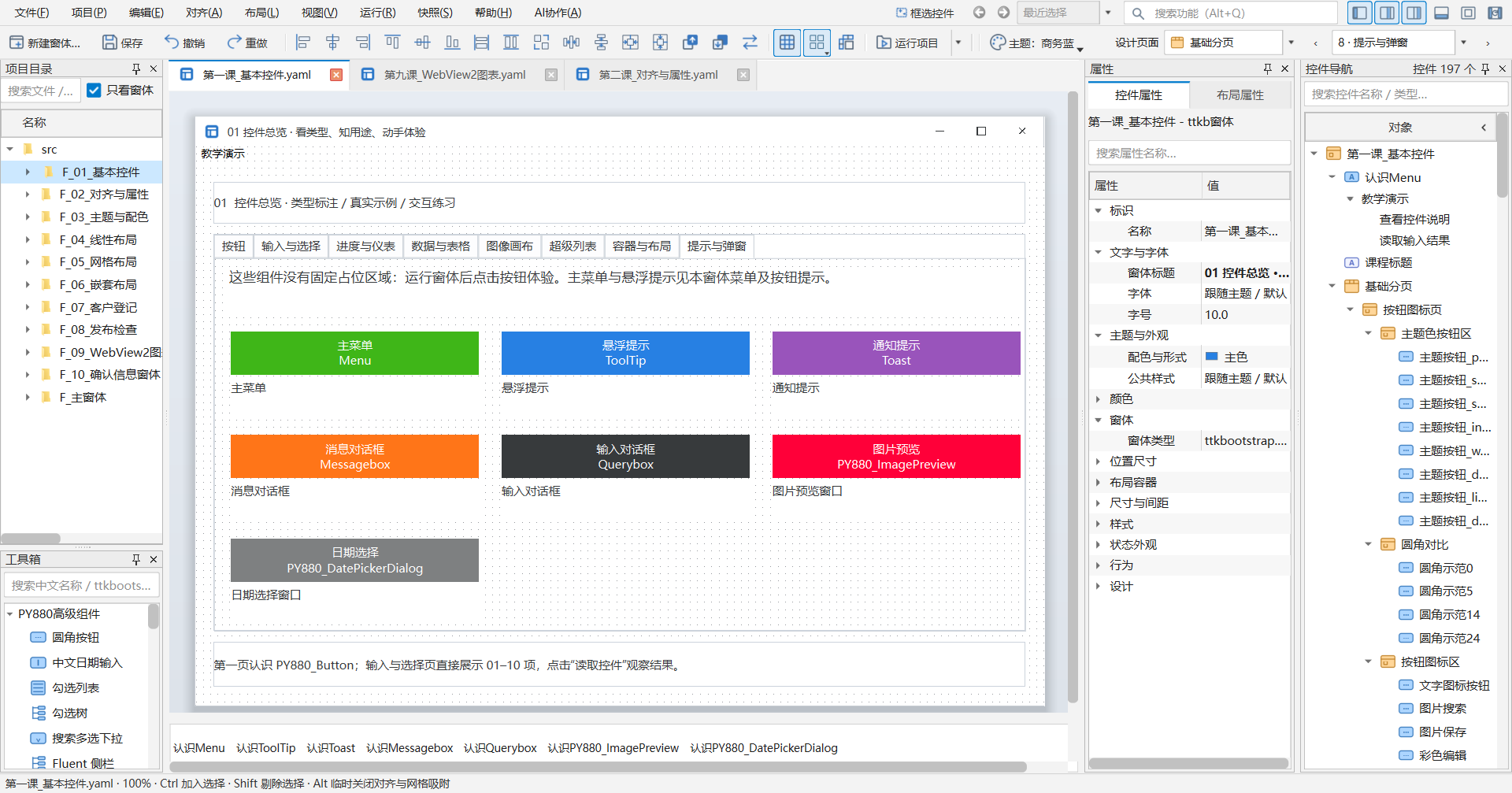Click the align right edges icon
Viewport: 1512px width, 793px height.
[x=363, y=43]
